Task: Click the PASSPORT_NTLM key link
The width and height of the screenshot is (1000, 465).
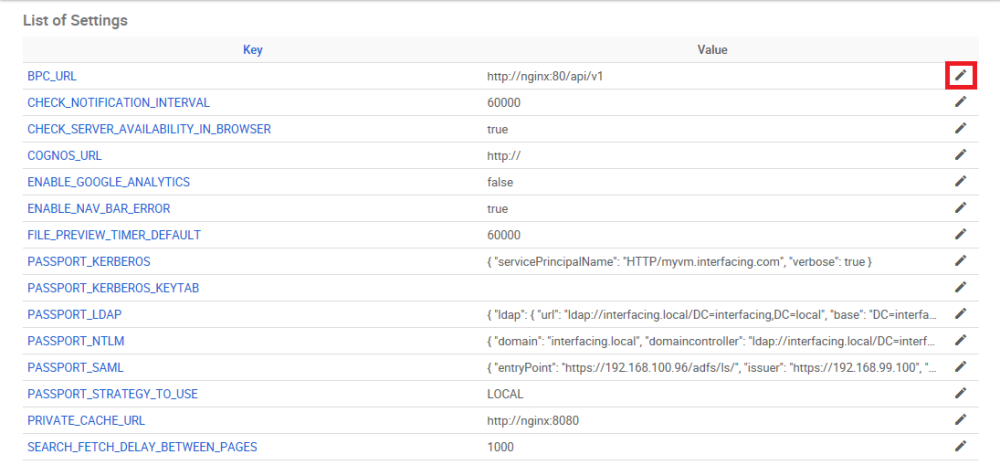Action: coord(76,341)
